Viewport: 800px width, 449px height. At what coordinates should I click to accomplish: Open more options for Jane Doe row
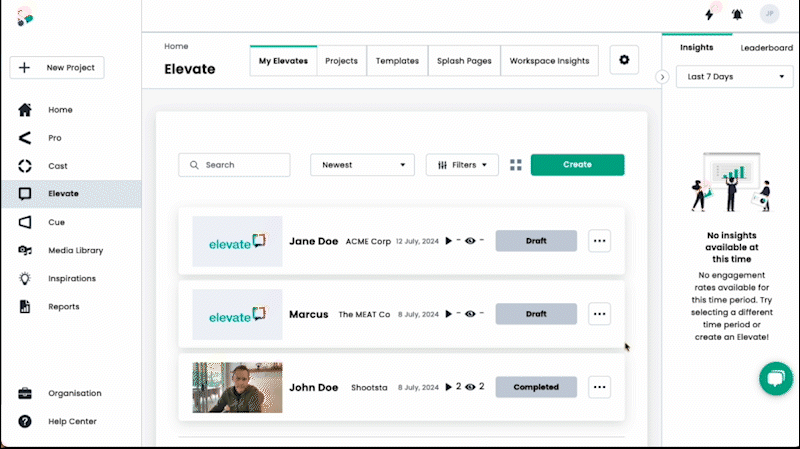(x=599, y=241)
